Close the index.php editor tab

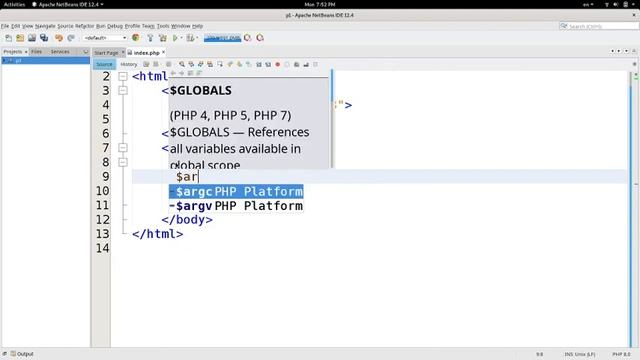click(x=163, y=52)
